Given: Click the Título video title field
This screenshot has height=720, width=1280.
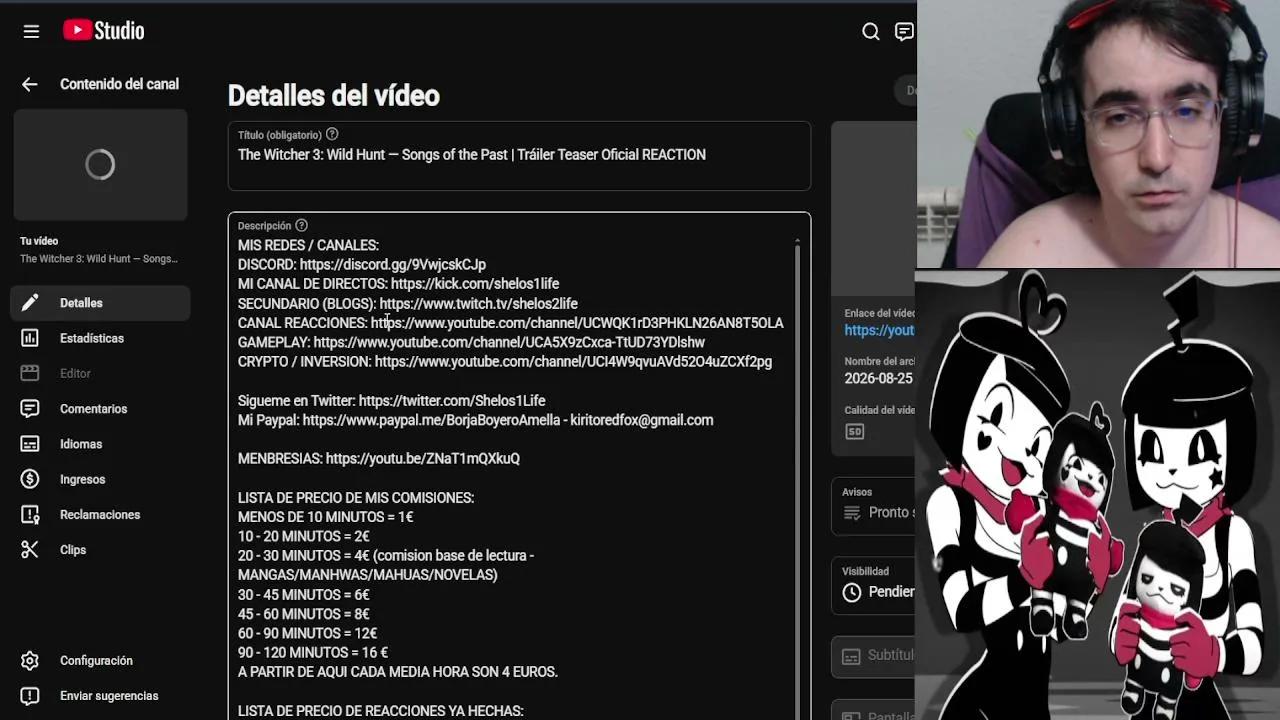Looking at the screenshot, I should [x=519, y=155].
